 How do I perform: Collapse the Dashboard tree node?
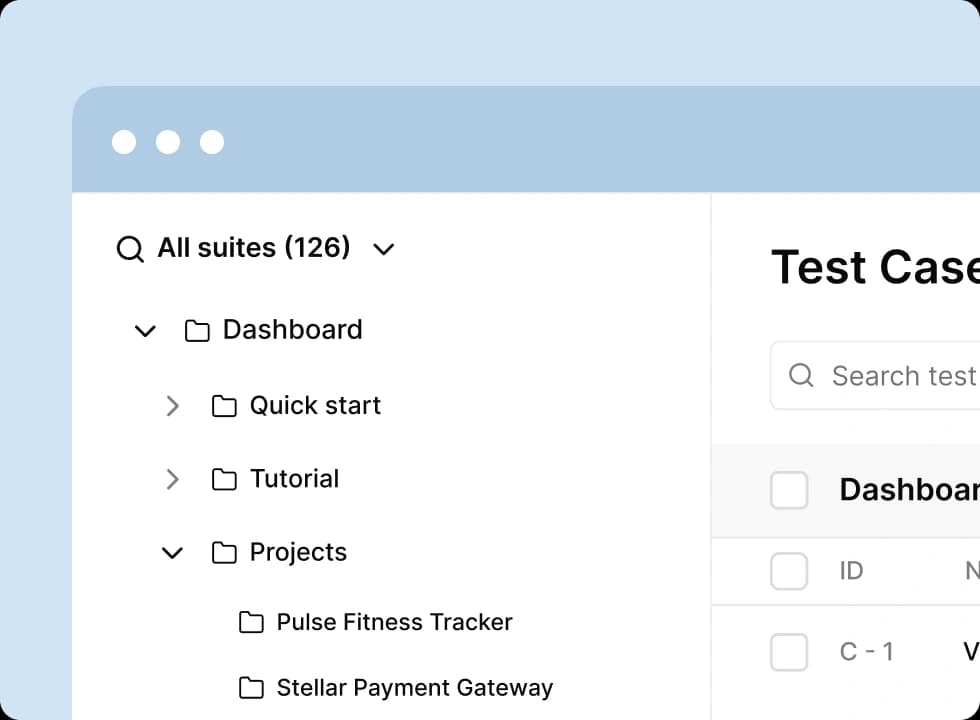point(145,331)
